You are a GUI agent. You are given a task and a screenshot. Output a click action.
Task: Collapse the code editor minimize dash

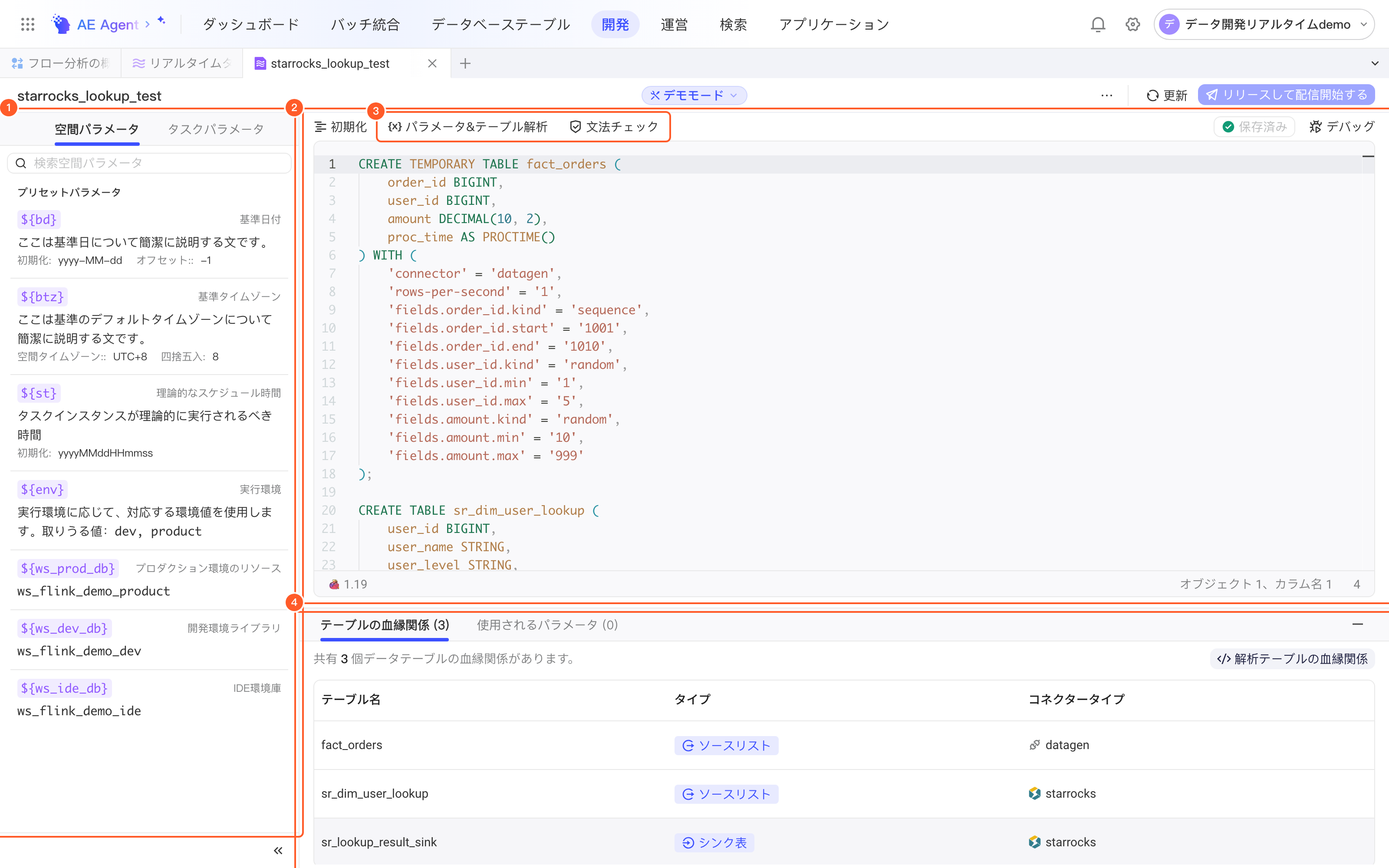pos(1368,156)
